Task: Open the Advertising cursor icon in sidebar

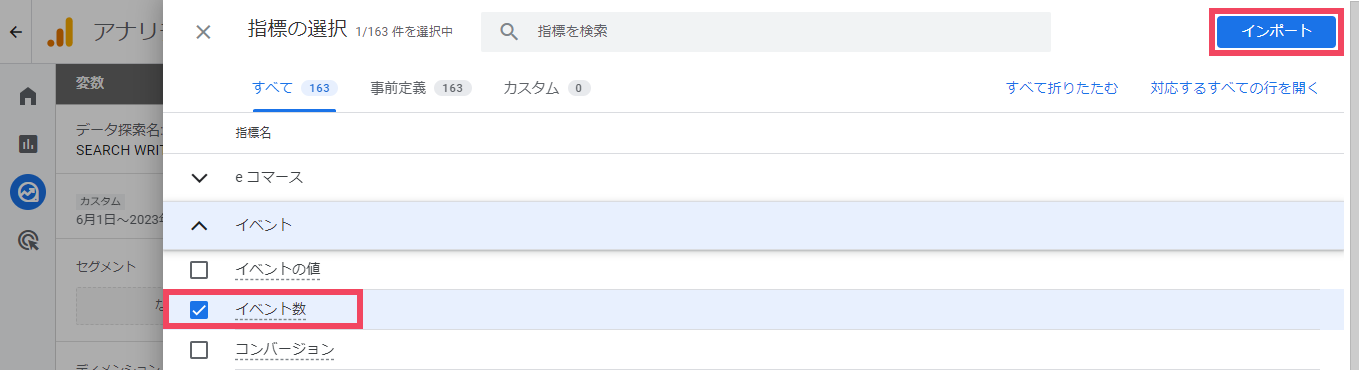Action: coord(28,240)
